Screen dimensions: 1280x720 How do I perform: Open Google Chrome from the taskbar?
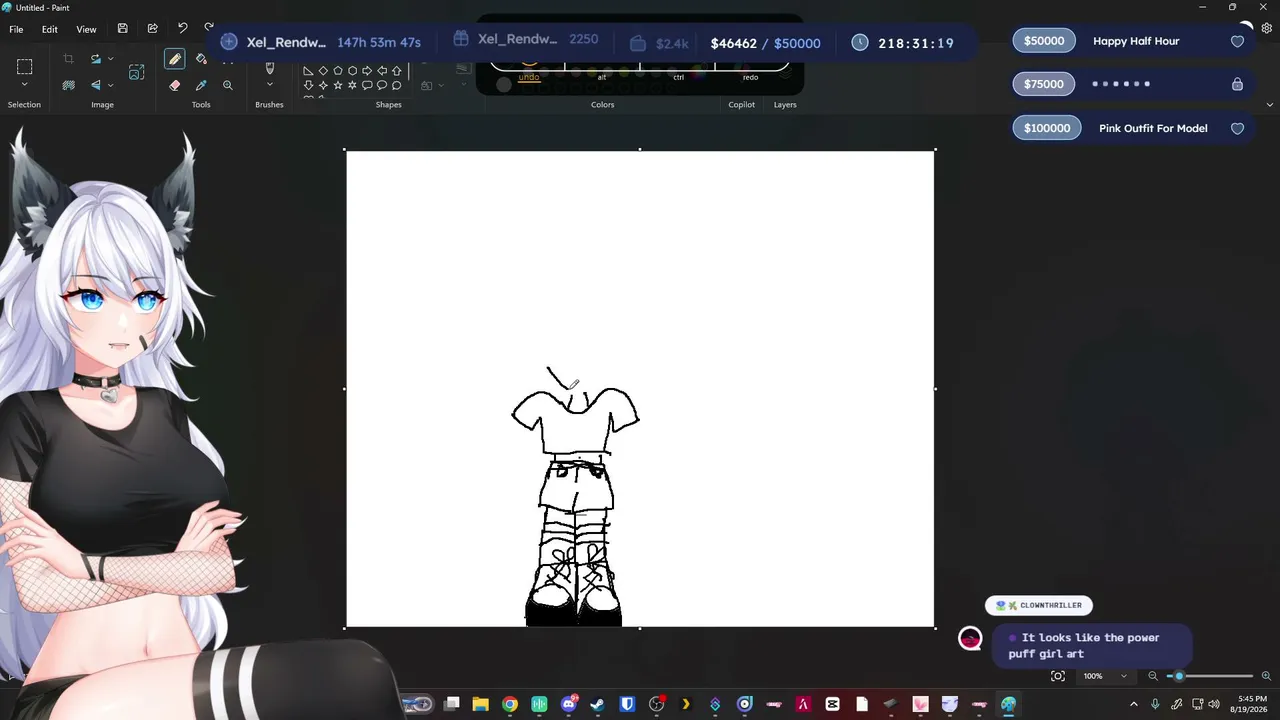point(510,704)
